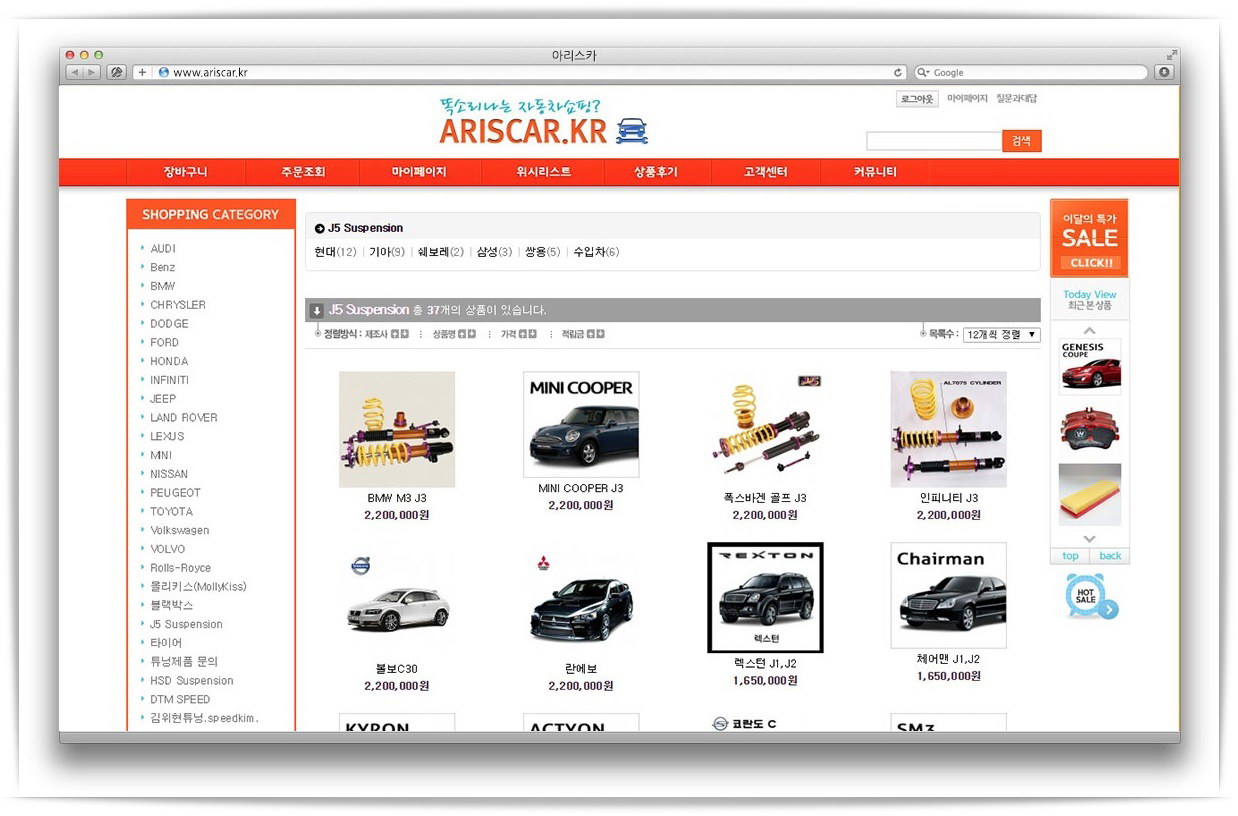Click the site search text field
Image resolution: width=1238 pixels, height=816 pixels.
coord(934,141)
